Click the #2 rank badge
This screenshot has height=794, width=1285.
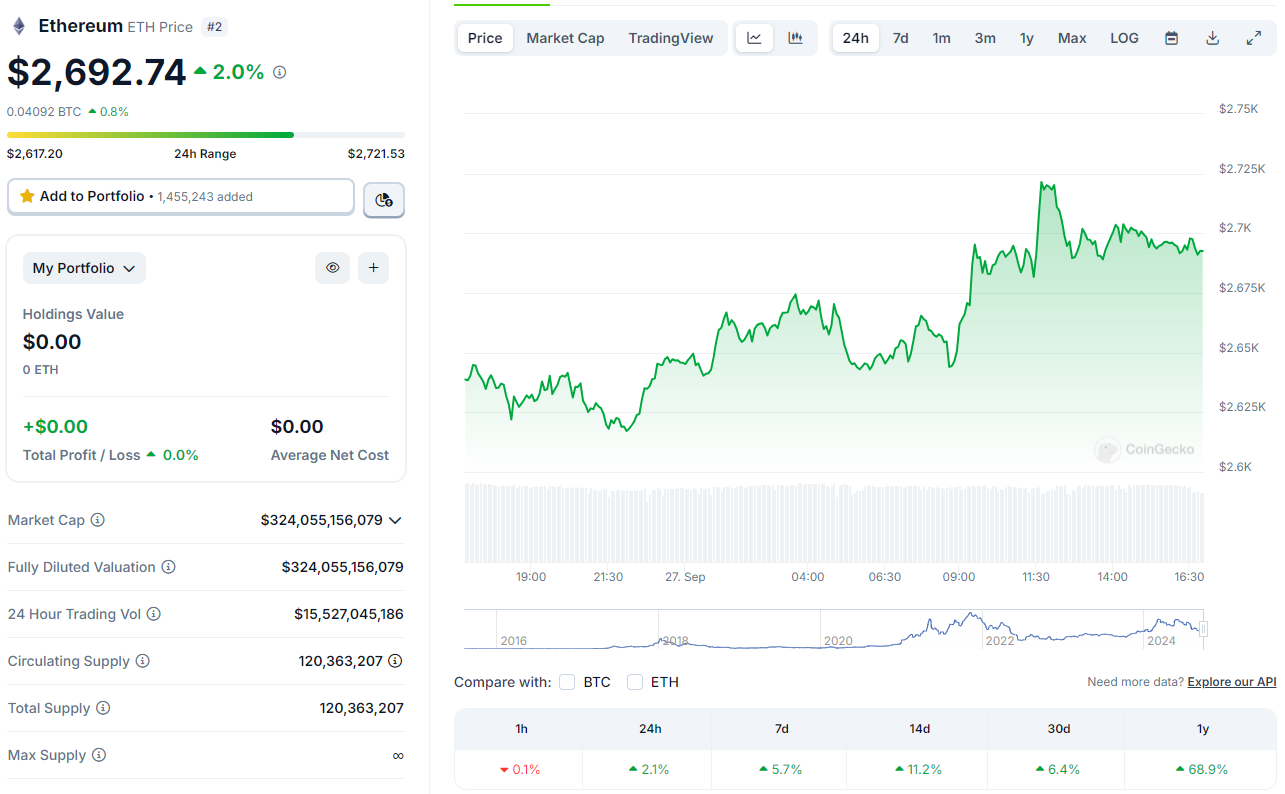tap(214, 27)
